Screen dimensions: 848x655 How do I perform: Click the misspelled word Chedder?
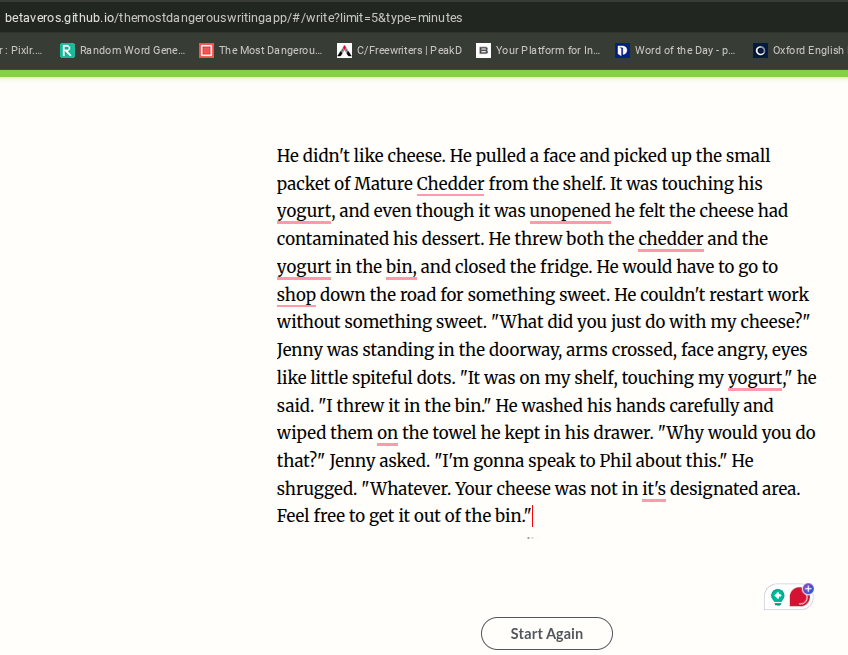click(450, 184)
